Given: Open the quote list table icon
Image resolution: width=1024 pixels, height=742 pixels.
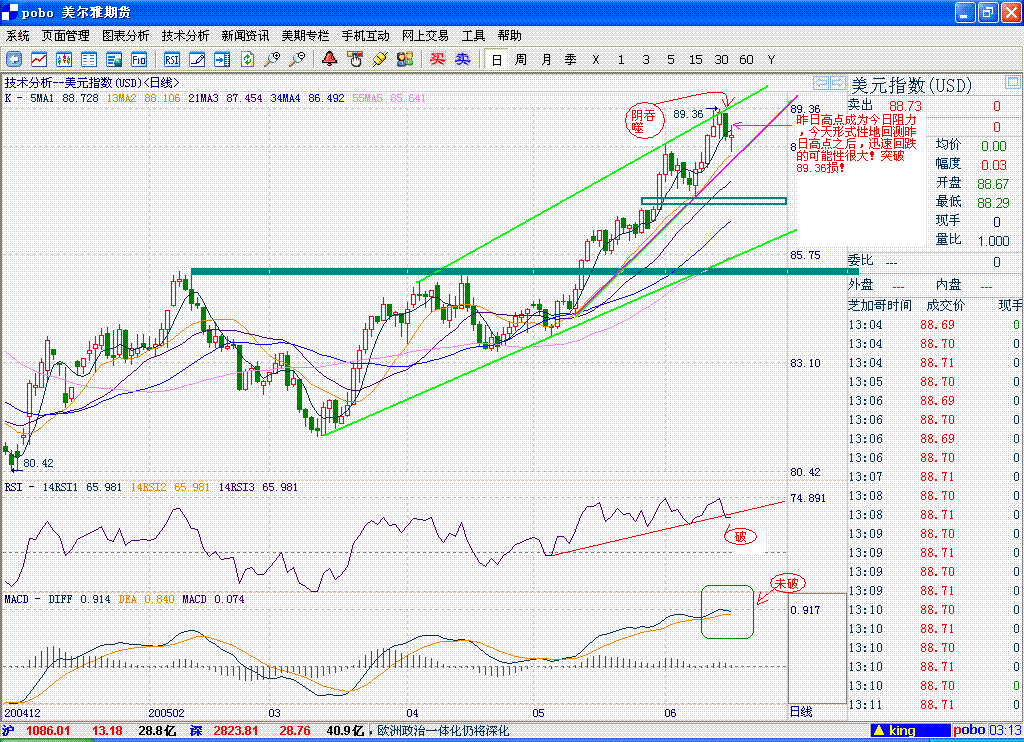Looking at the screenshot, I should click(89, 59).
